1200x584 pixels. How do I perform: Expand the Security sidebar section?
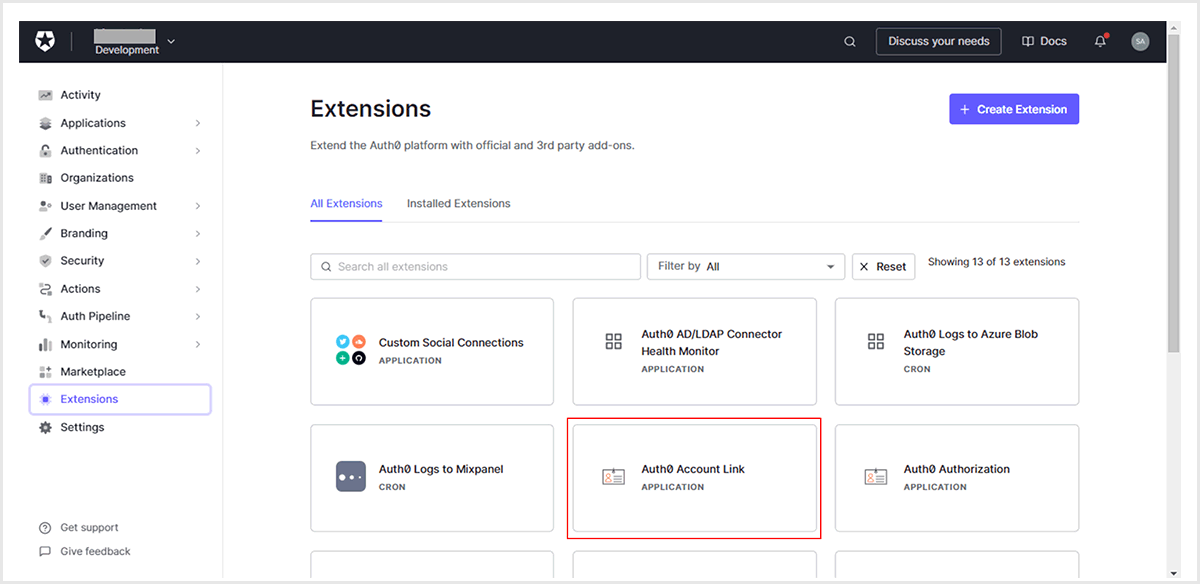click(x=198, y=261)
